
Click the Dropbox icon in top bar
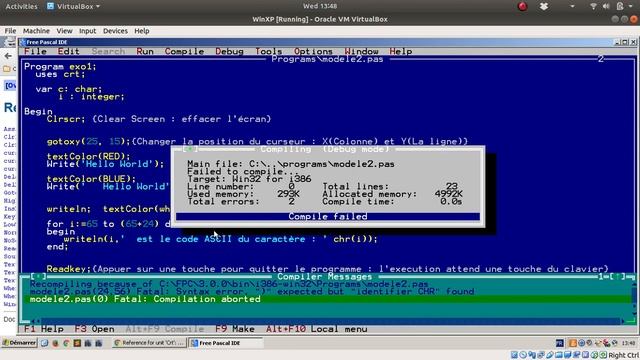(x=544, y=6)
